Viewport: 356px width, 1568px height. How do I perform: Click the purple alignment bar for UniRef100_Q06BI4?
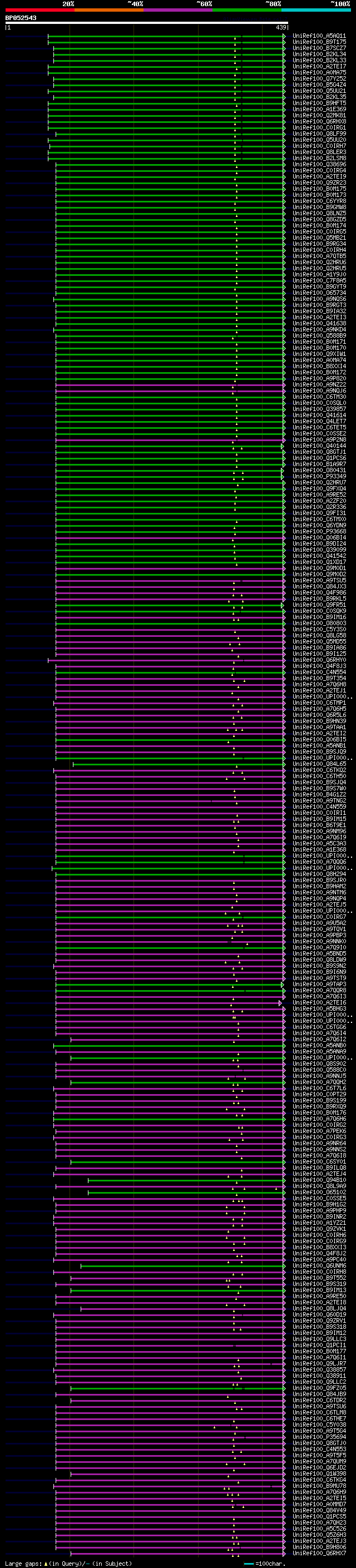pyautogui.click(x=170, y=537)
